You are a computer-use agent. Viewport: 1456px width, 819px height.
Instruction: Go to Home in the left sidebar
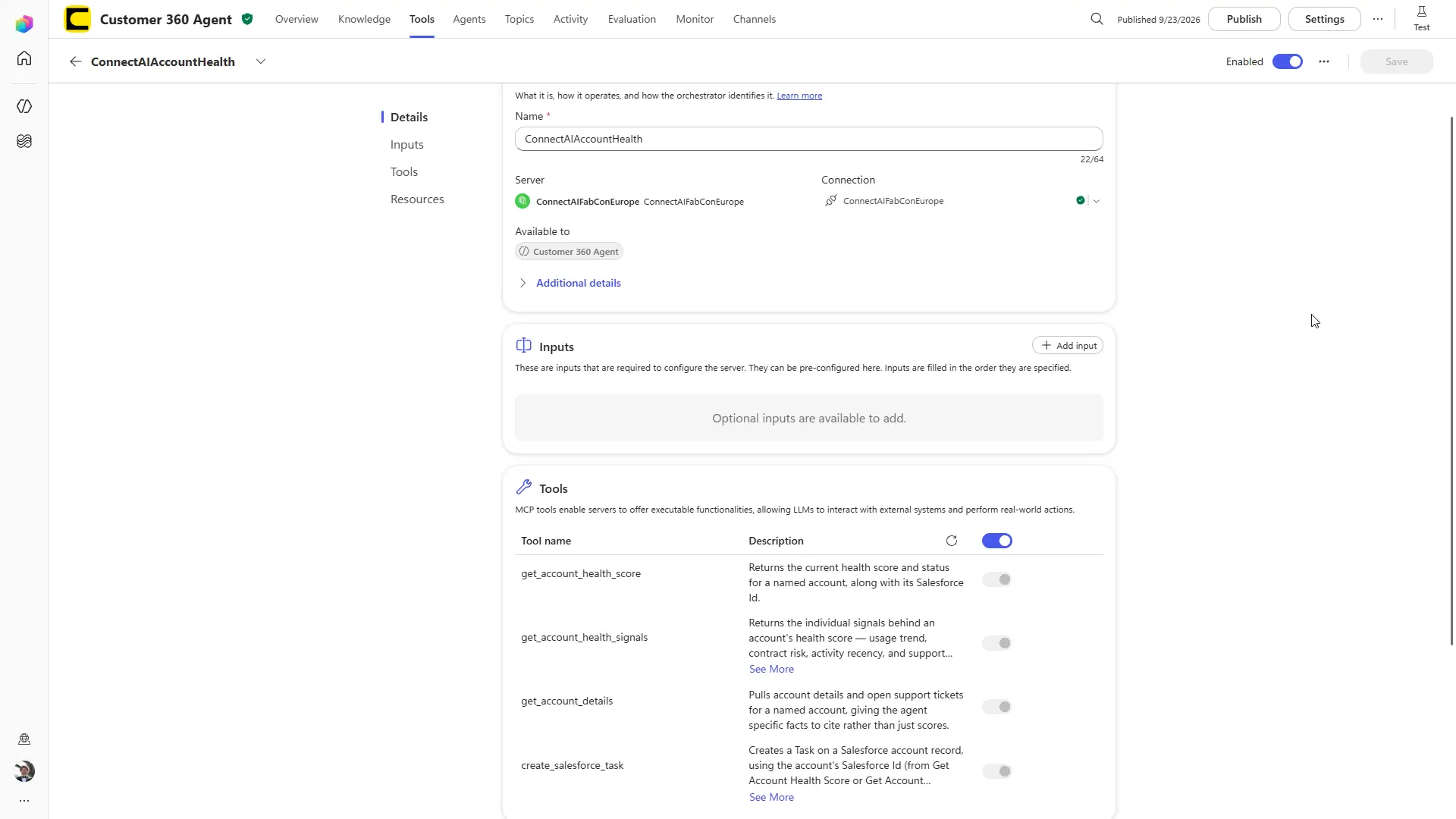[24, 58]
